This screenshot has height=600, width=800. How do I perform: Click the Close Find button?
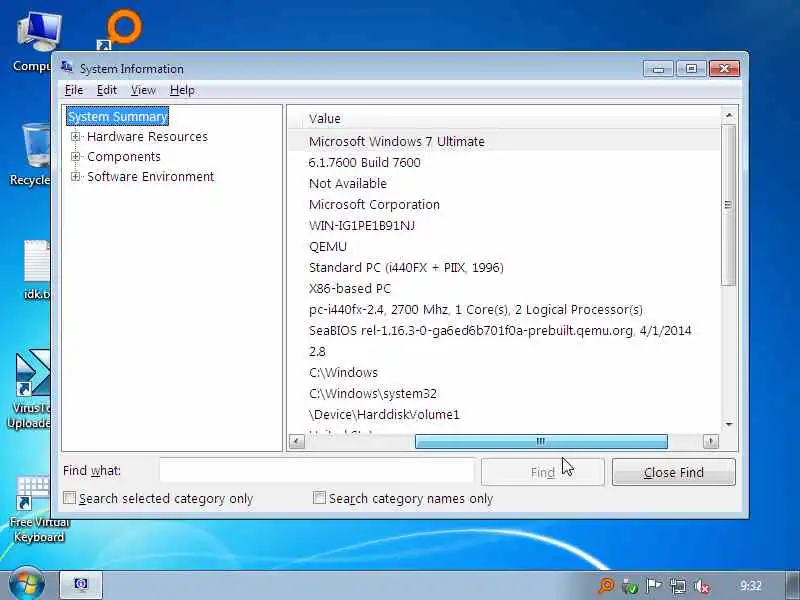coord(673,472)
